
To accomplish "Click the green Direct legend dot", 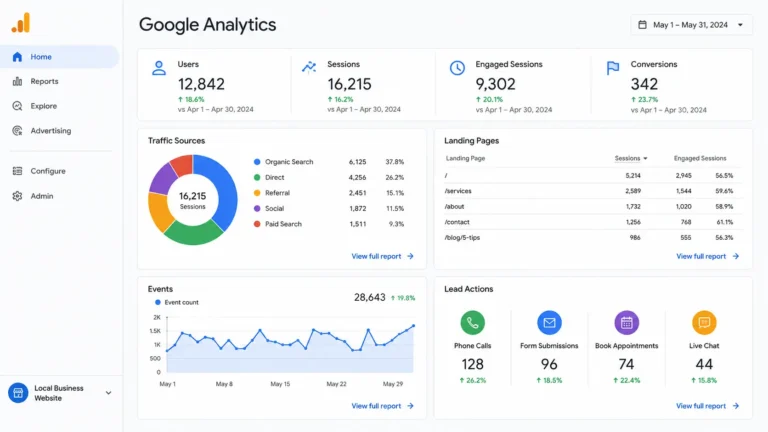I will pos(257,177).
